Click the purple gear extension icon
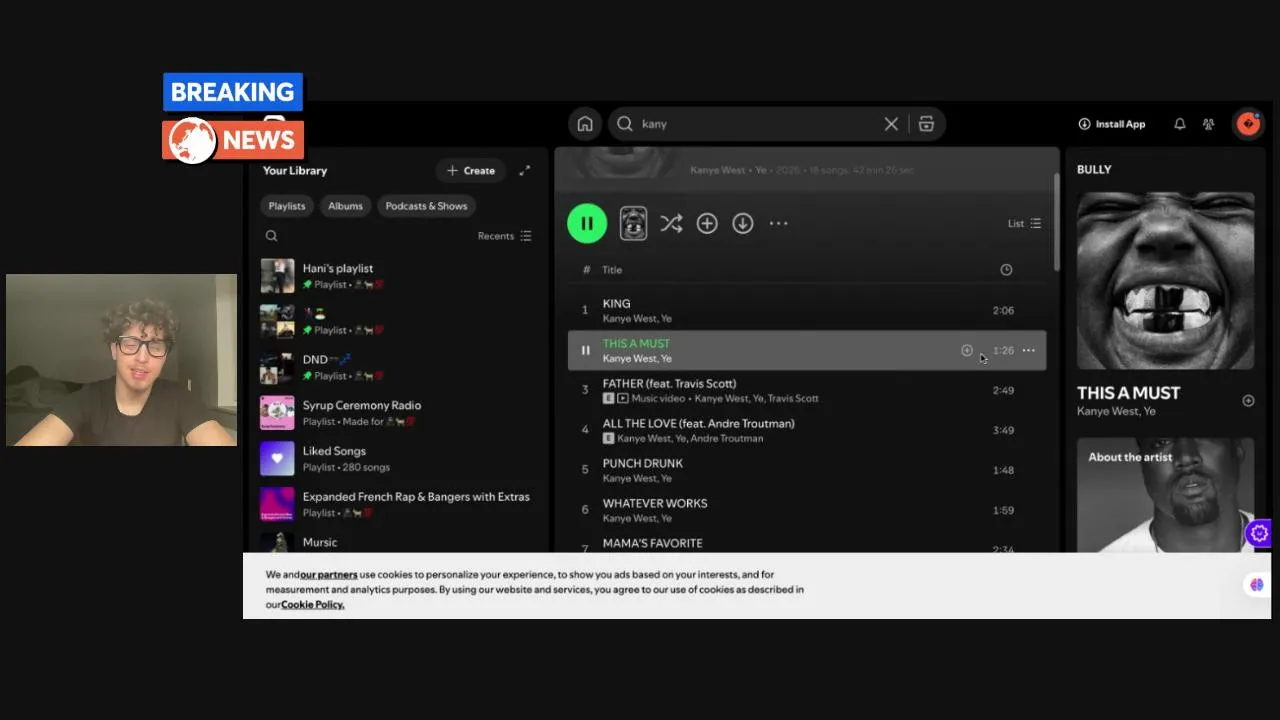 (1259, 534)
